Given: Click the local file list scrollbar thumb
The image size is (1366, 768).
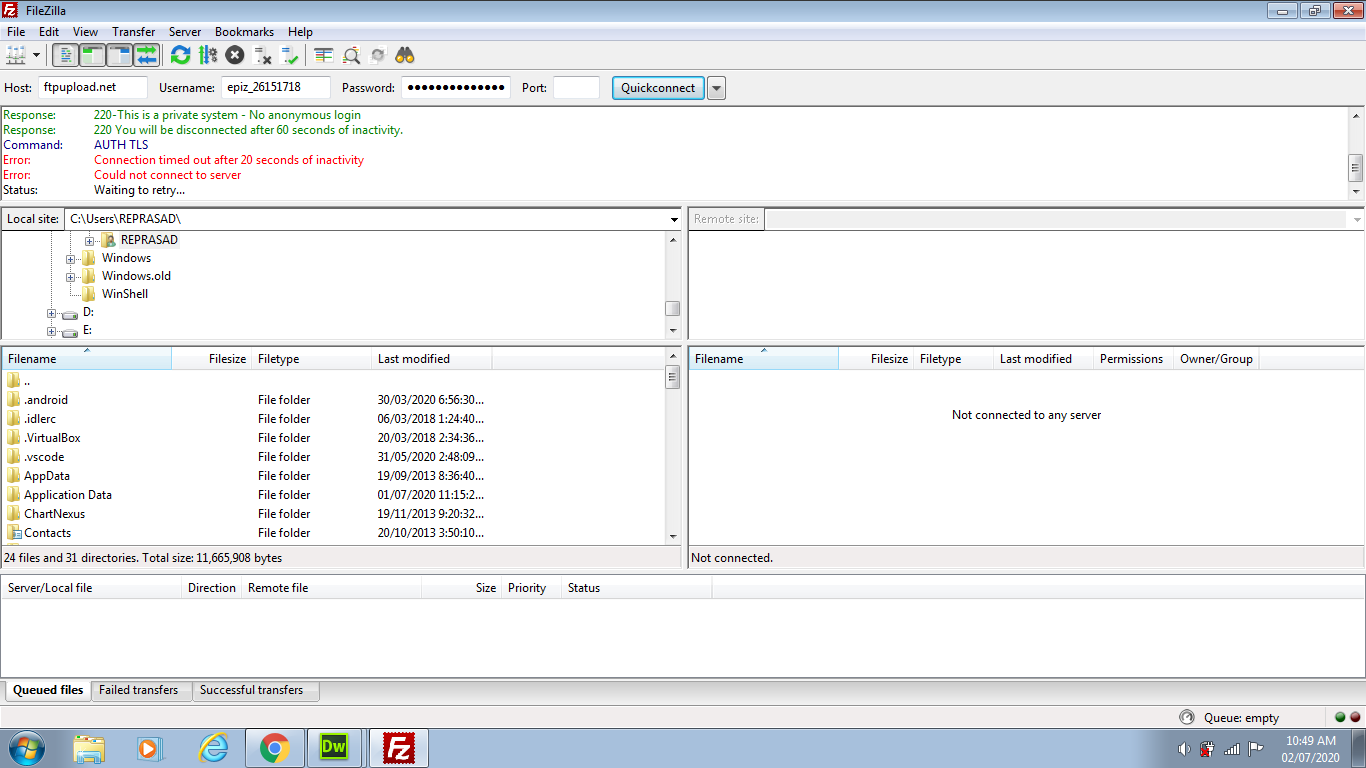Looking at the screenshot, I should click(x=673, y=377).
